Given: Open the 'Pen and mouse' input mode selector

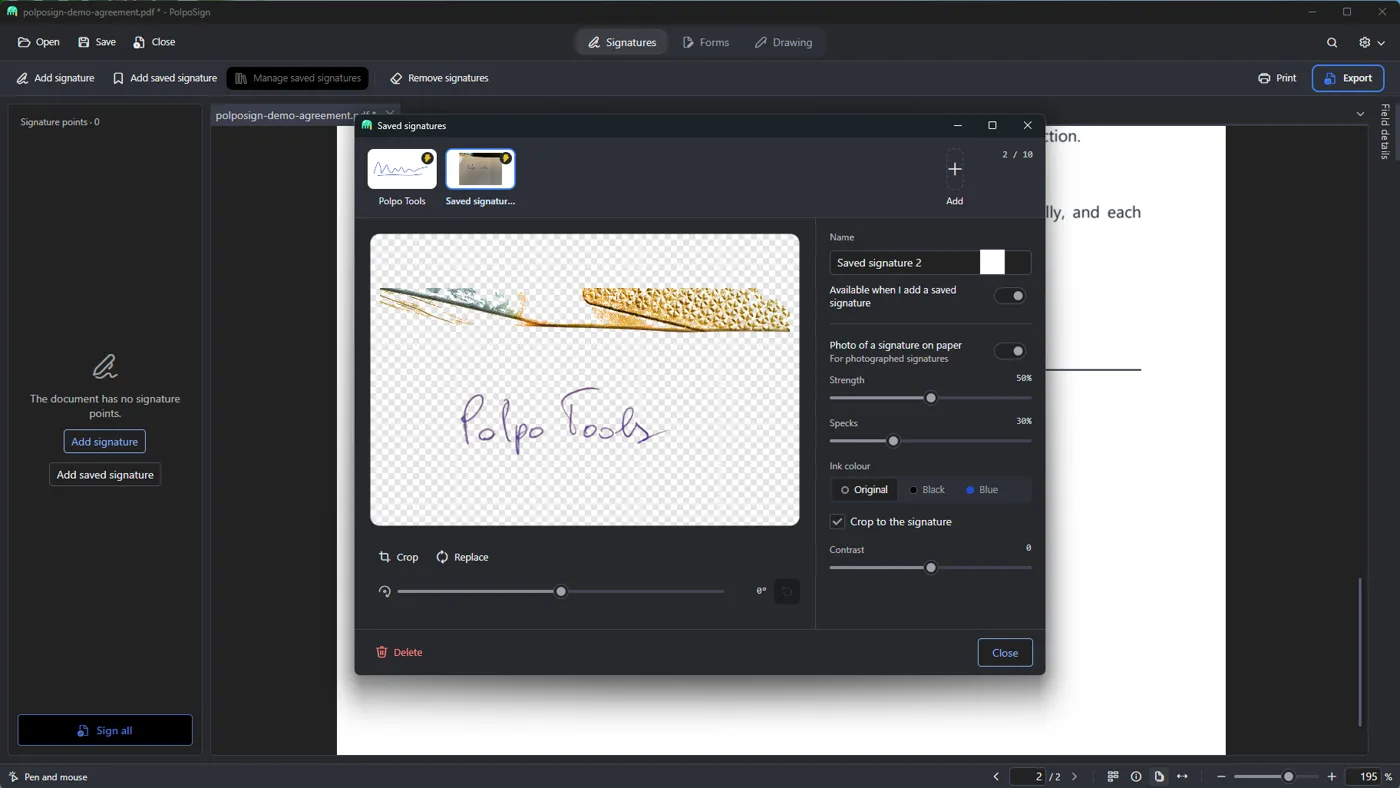Looking at the screenshot, I should [48, 777].
